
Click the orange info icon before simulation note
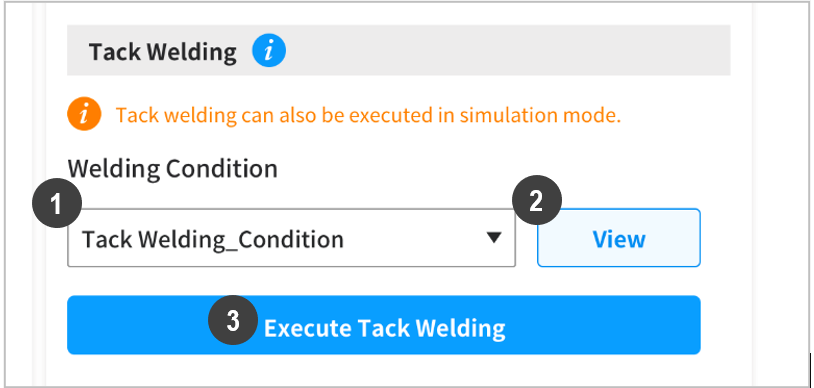pos(84,114)
